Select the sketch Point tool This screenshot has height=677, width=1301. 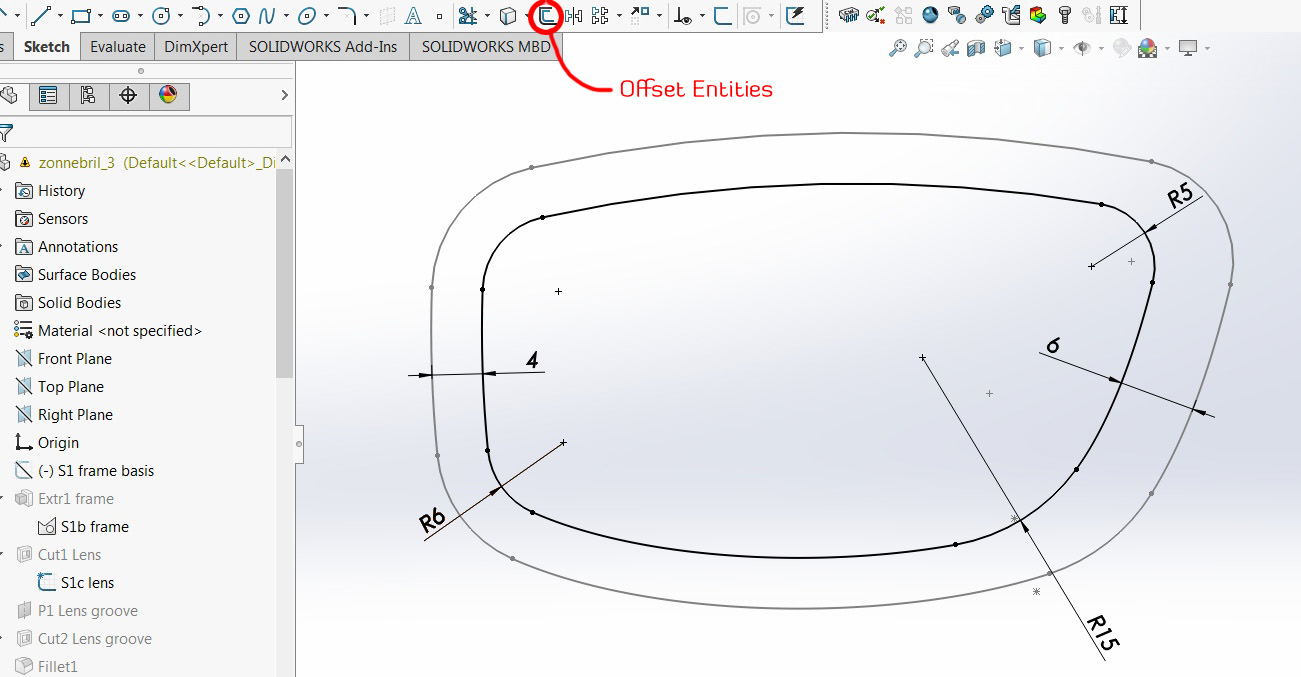tap(438, 16)
